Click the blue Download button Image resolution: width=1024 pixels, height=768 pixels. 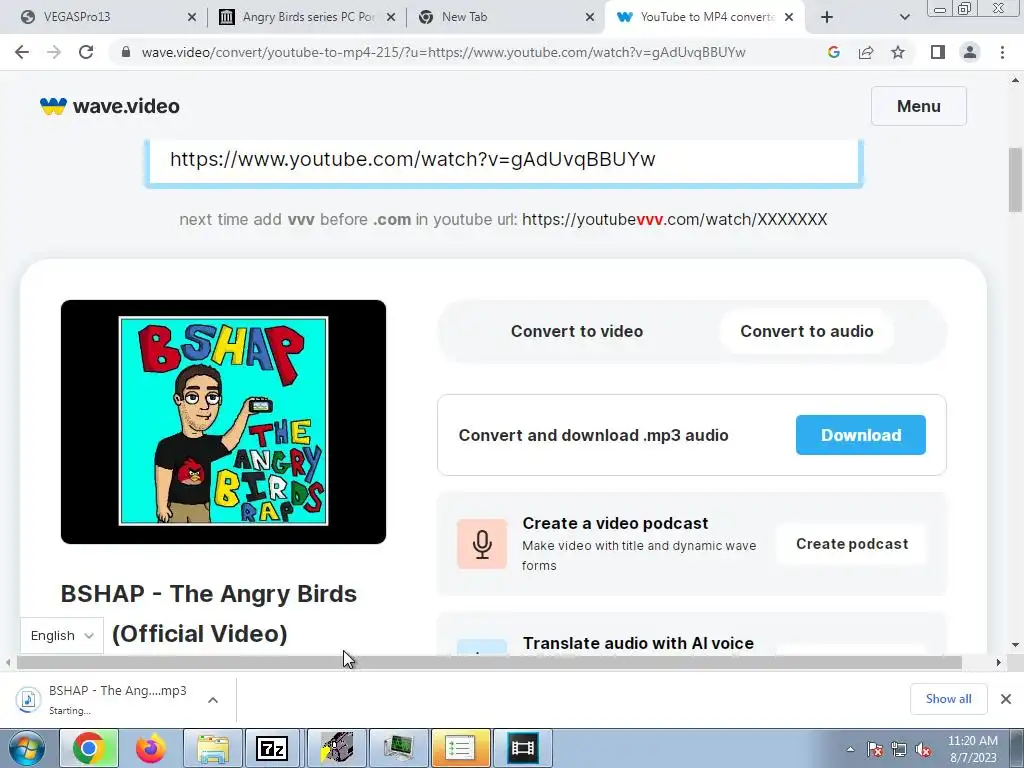pos(861,435)
